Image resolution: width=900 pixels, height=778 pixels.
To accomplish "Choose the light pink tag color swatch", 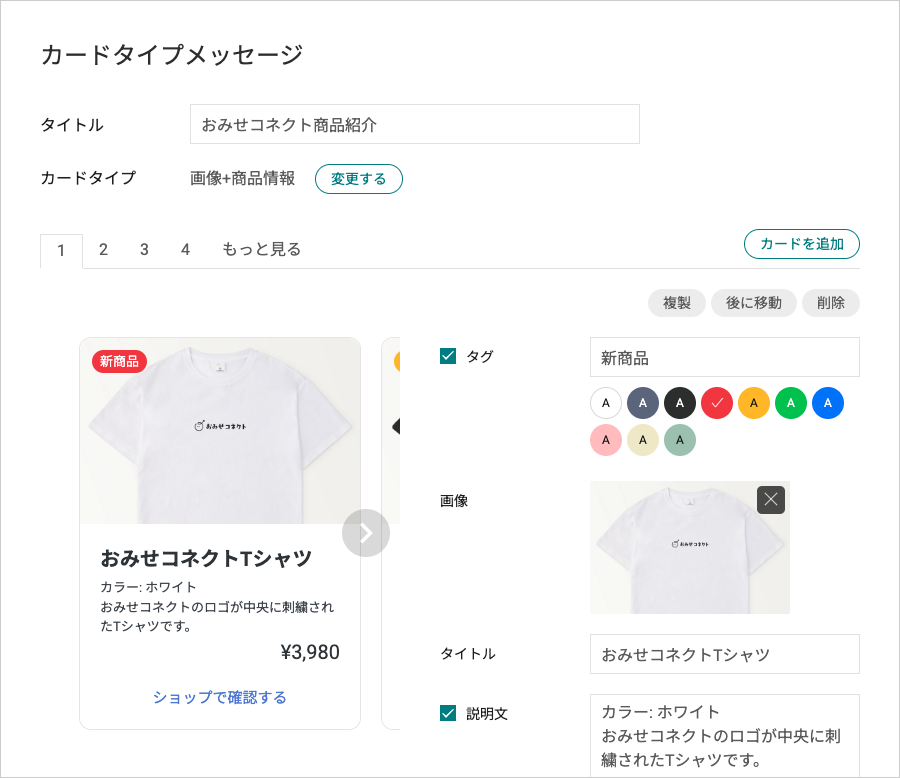I will [x=606, y=440].
